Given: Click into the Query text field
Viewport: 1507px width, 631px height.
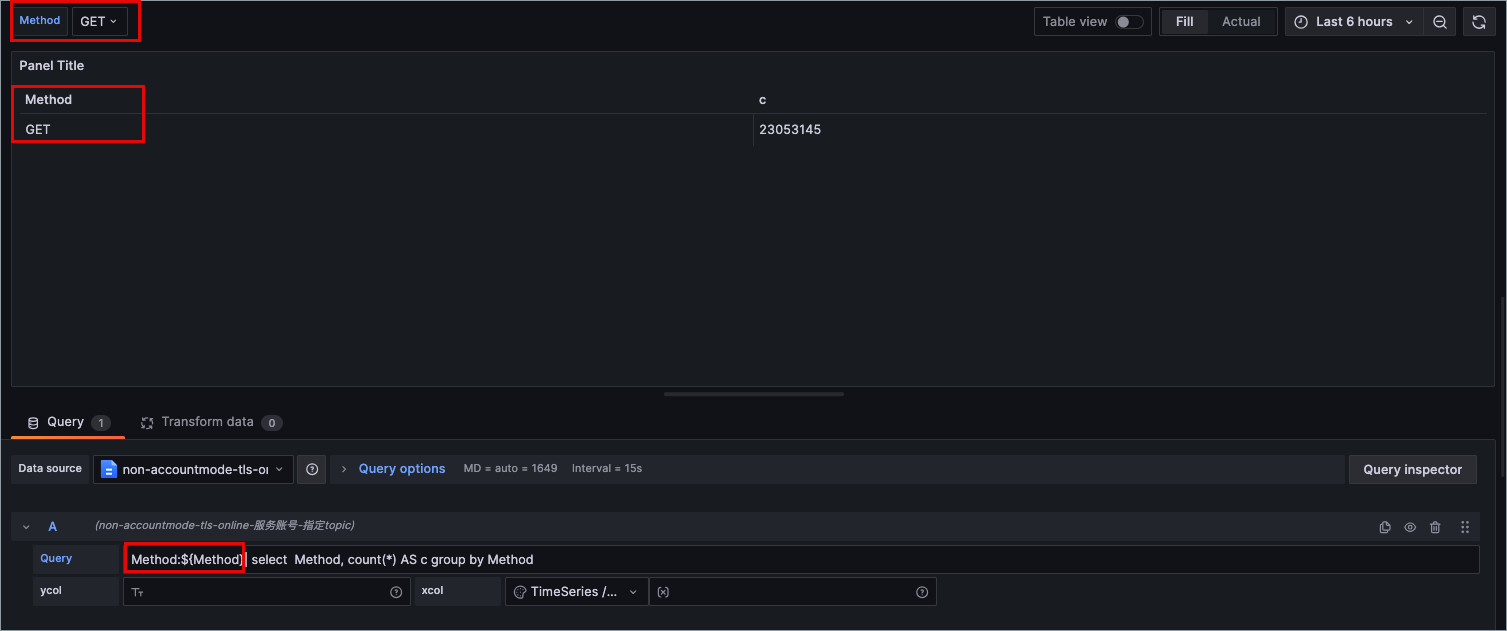Looking at the screenshot, I should pos(801,560).
